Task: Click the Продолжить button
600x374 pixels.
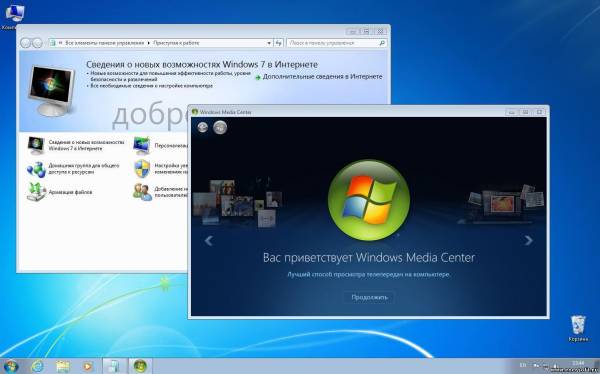Action: pyautogui.click(x=369, y=297)
